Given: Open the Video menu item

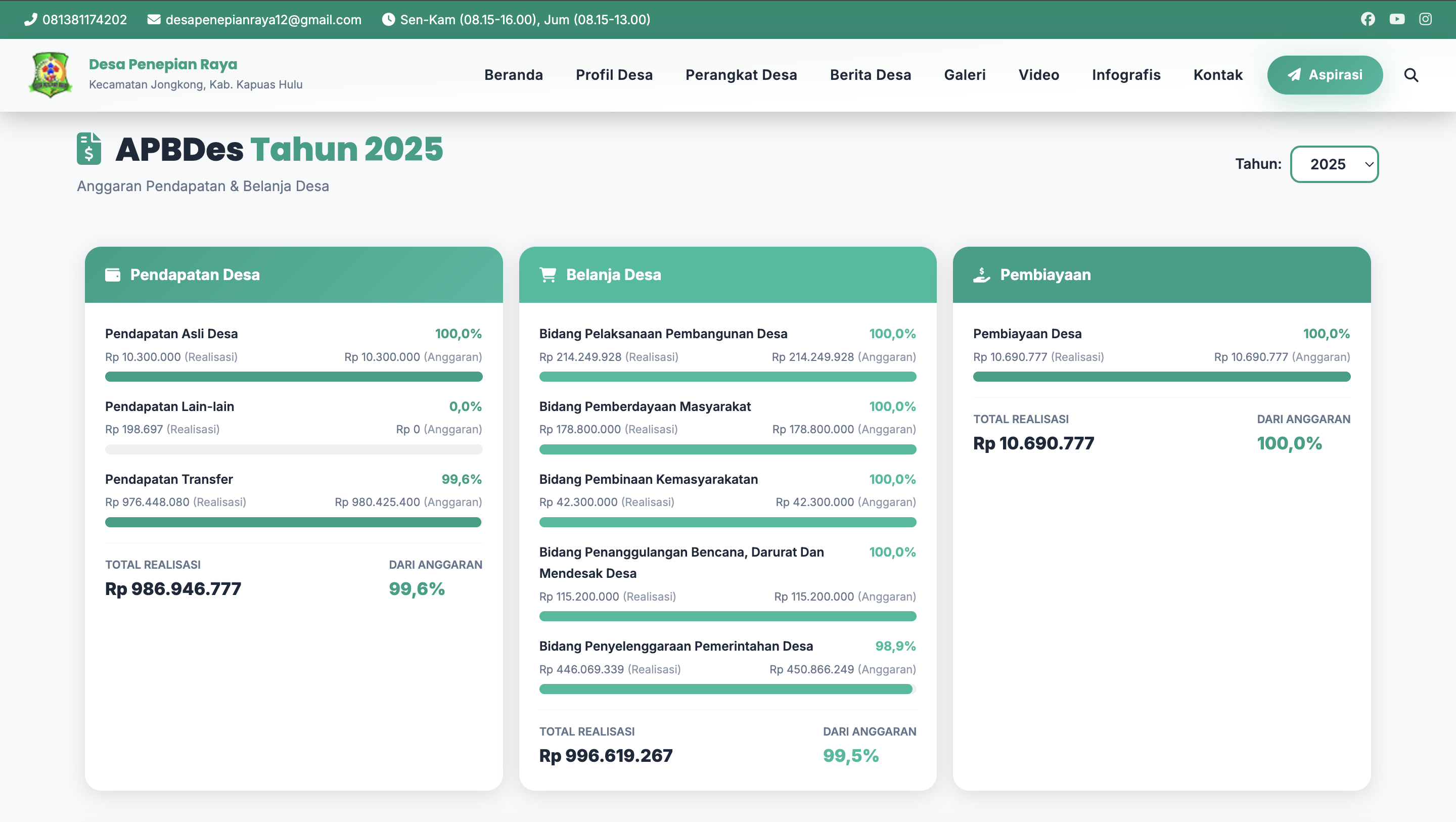Looking at the screenshot, I should 1038,75.
